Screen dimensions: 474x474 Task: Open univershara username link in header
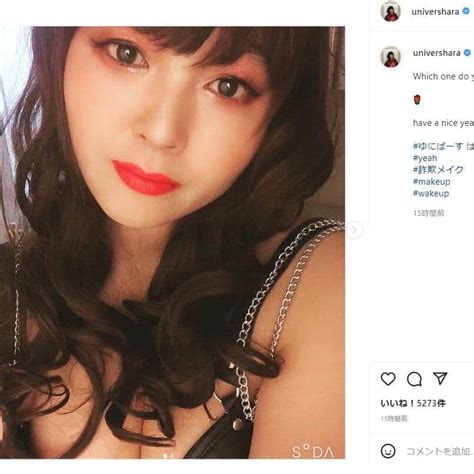click(x=435, y=12)
